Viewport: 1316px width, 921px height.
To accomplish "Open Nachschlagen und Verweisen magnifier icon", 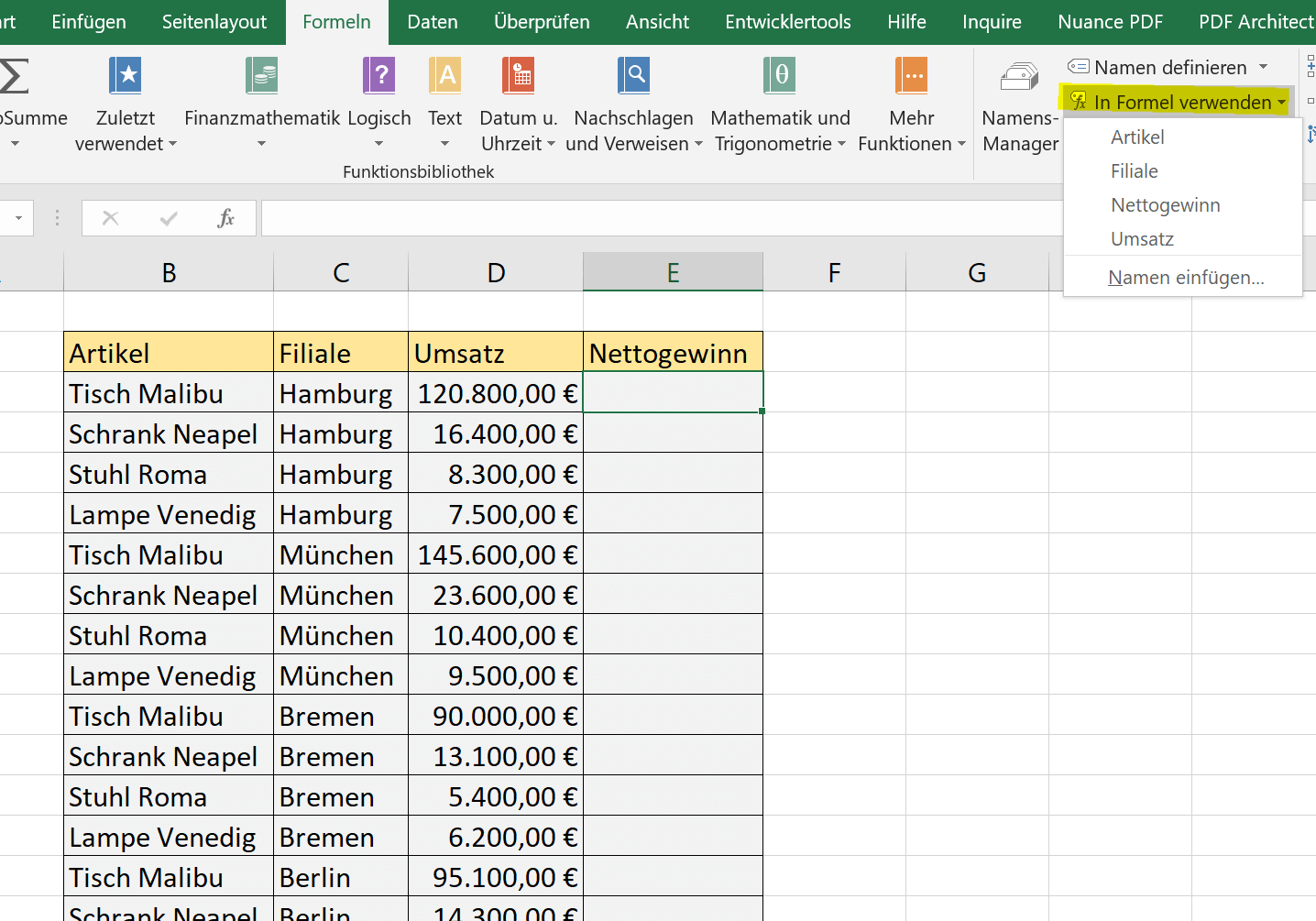I will (633, 75).
